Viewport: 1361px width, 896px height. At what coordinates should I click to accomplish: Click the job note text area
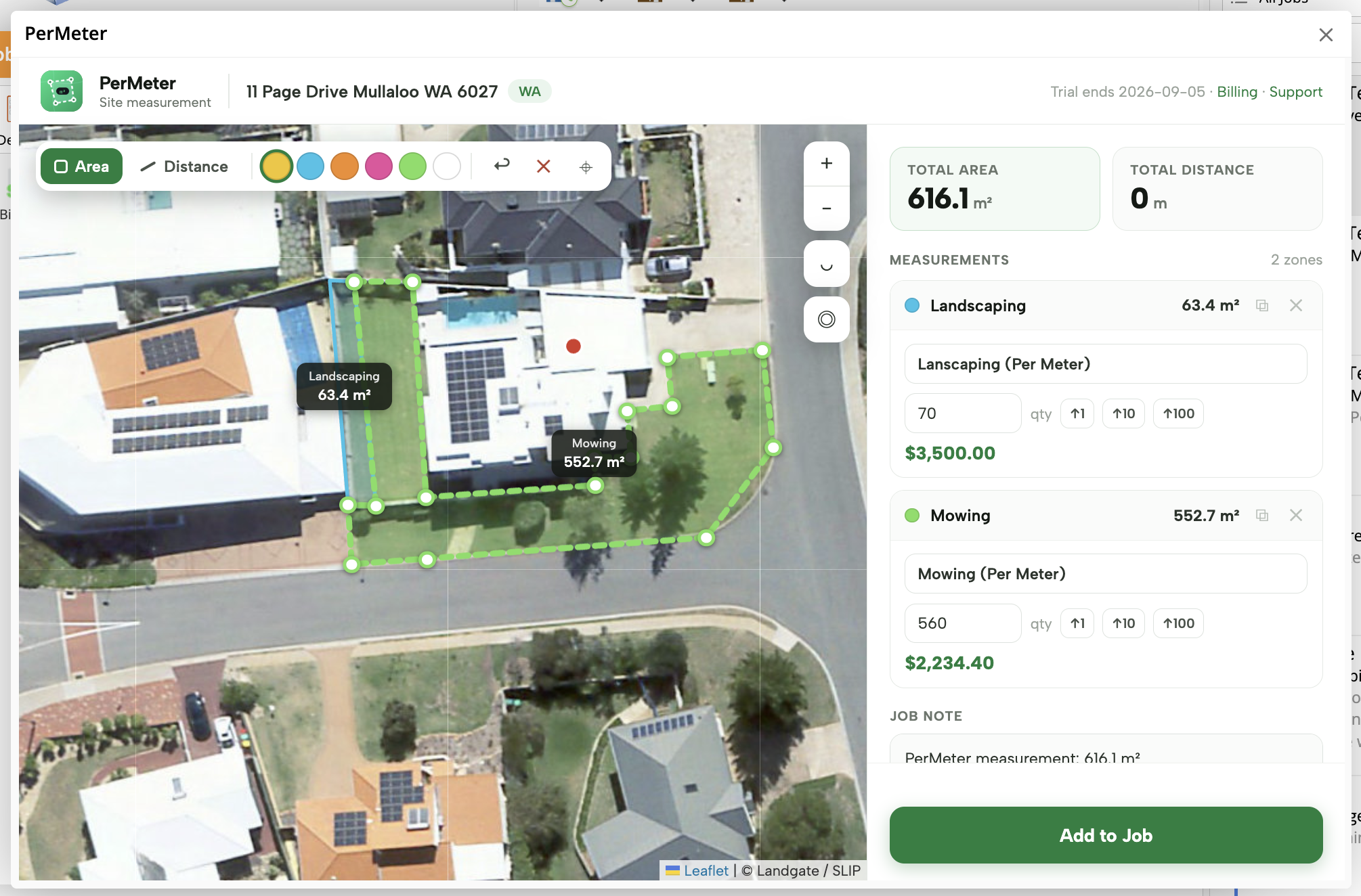[x=1106, y=749]
